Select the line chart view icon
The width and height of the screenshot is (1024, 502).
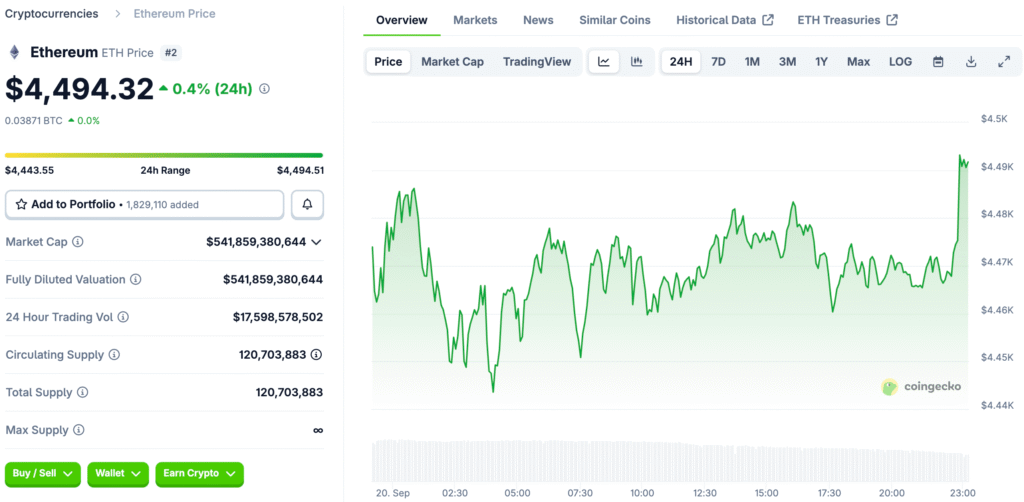(604, 61)
